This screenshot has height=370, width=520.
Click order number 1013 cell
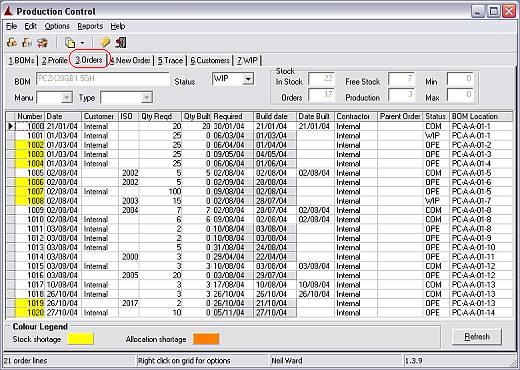click(x=30, y=247)
